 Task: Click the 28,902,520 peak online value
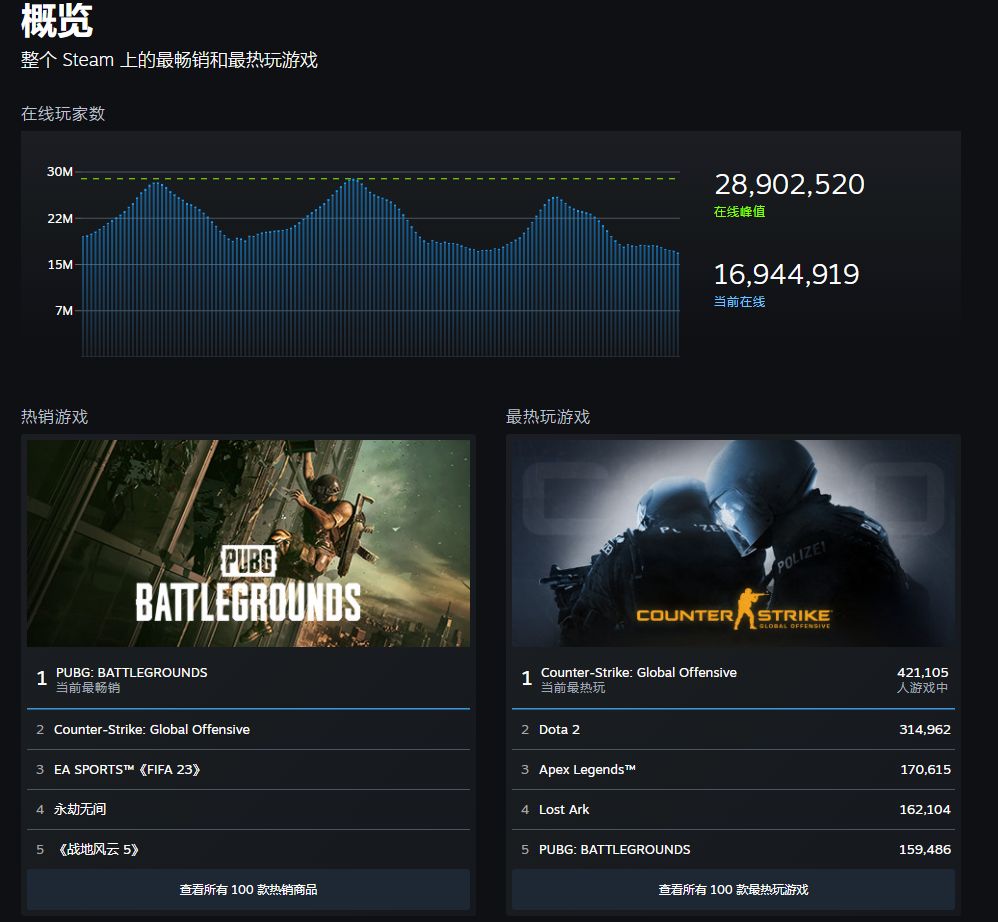(x=789, y=185)
